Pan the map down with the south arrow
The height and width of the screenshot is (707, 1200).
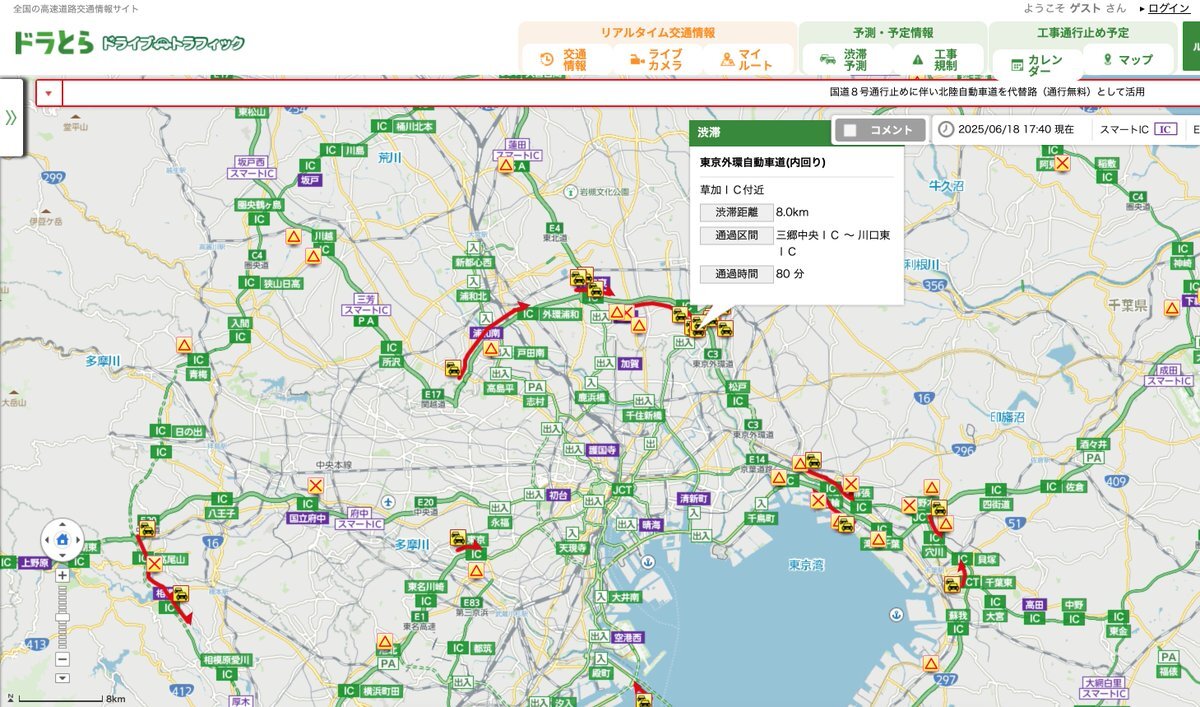62,556
